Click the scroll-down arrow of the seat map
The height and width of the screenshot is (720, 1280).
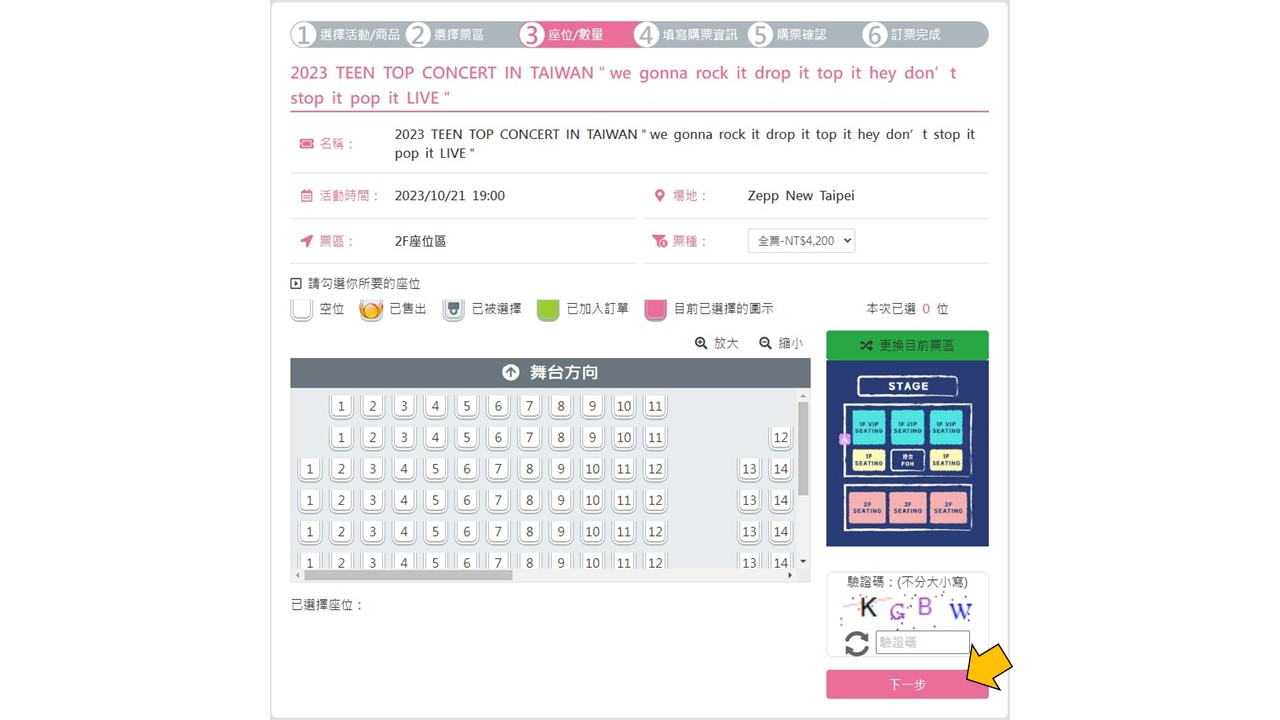[x=802, y=562]
